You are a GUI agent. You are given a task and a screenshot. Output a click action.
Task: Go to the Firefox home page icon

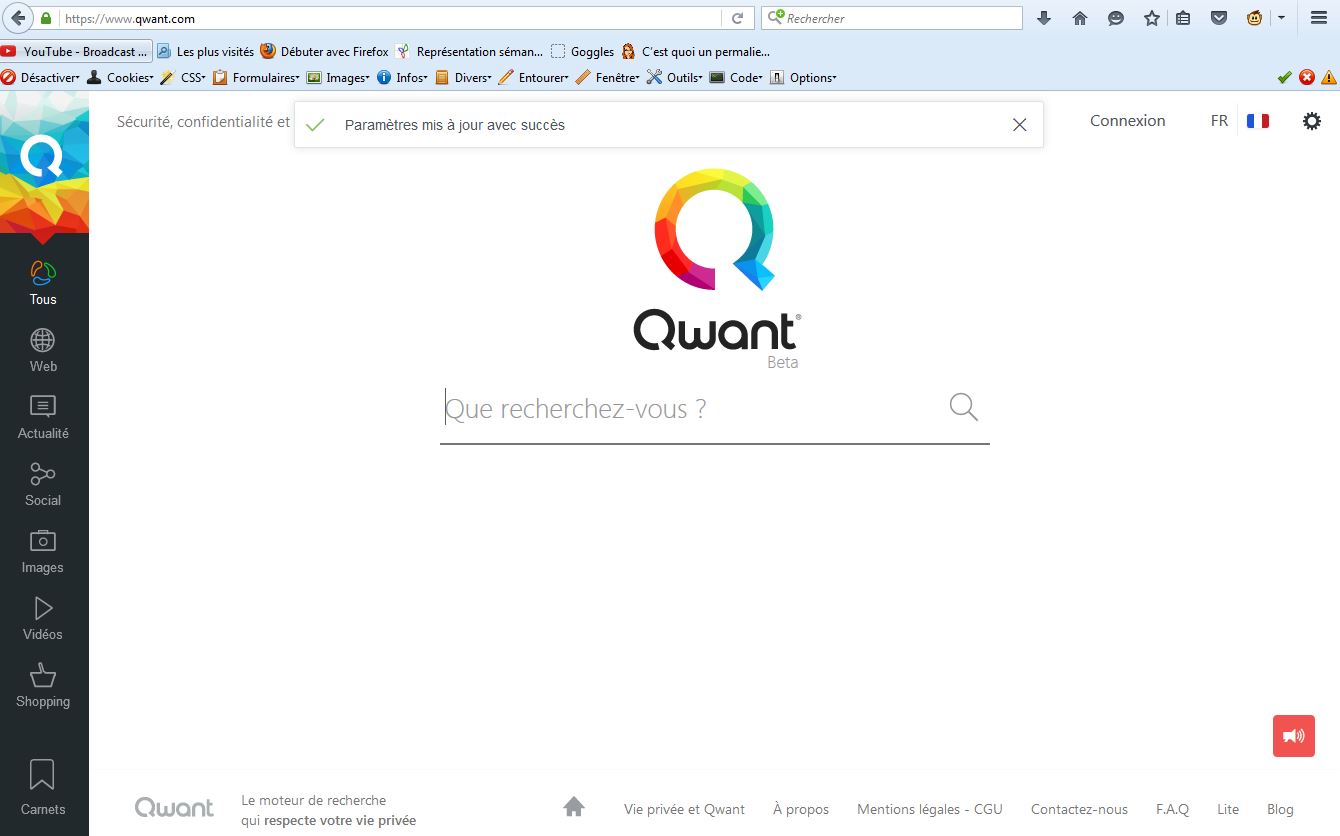click(1080, 18)
